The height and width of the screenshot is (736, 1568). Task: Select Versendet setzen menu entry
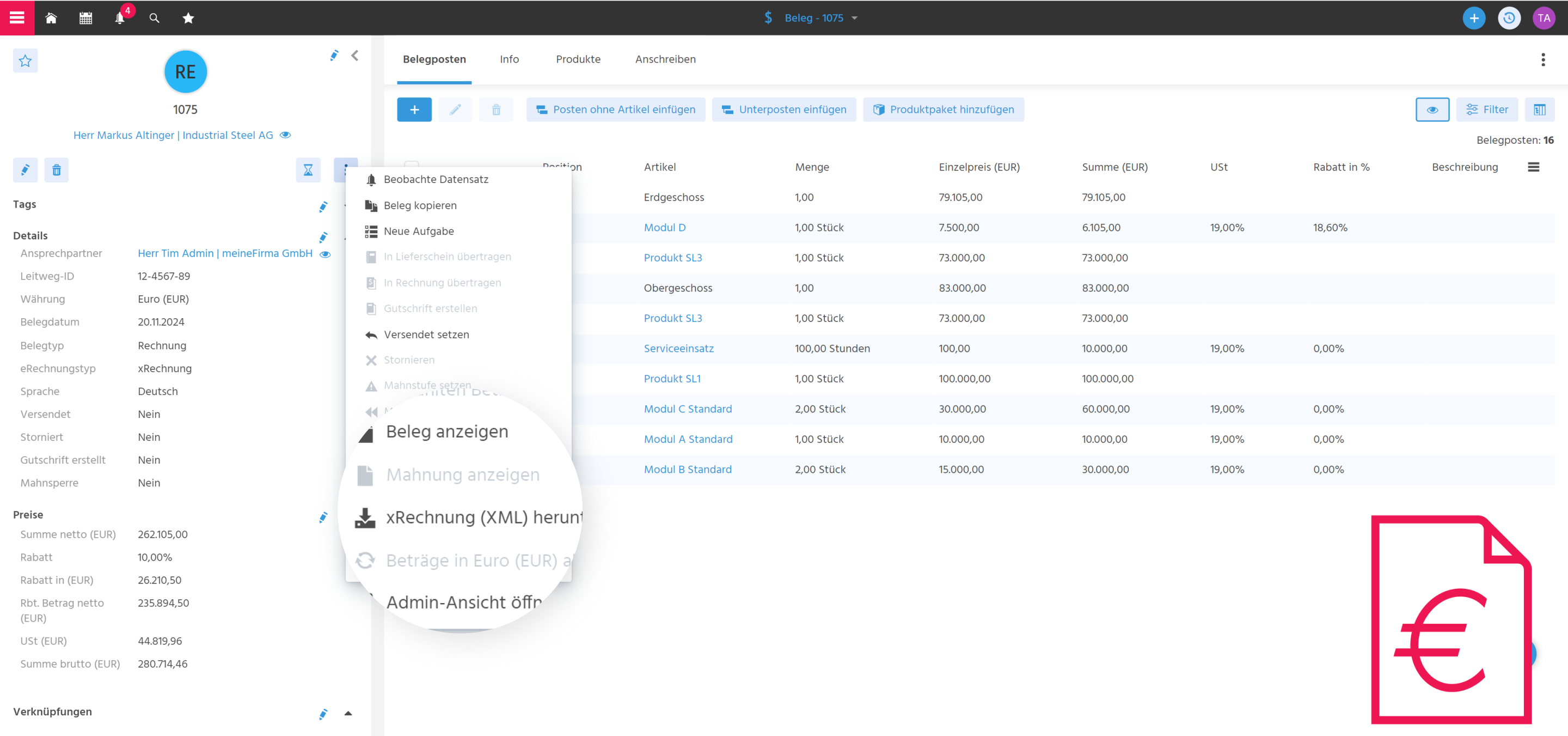[458, 334]
